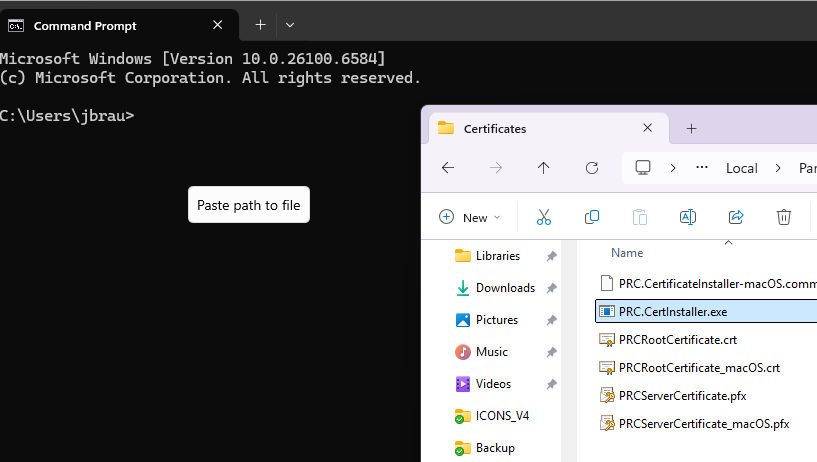This screenshot has width=817, height=462.
Task: Close the Certificates tab
Action: coord(648,128)
